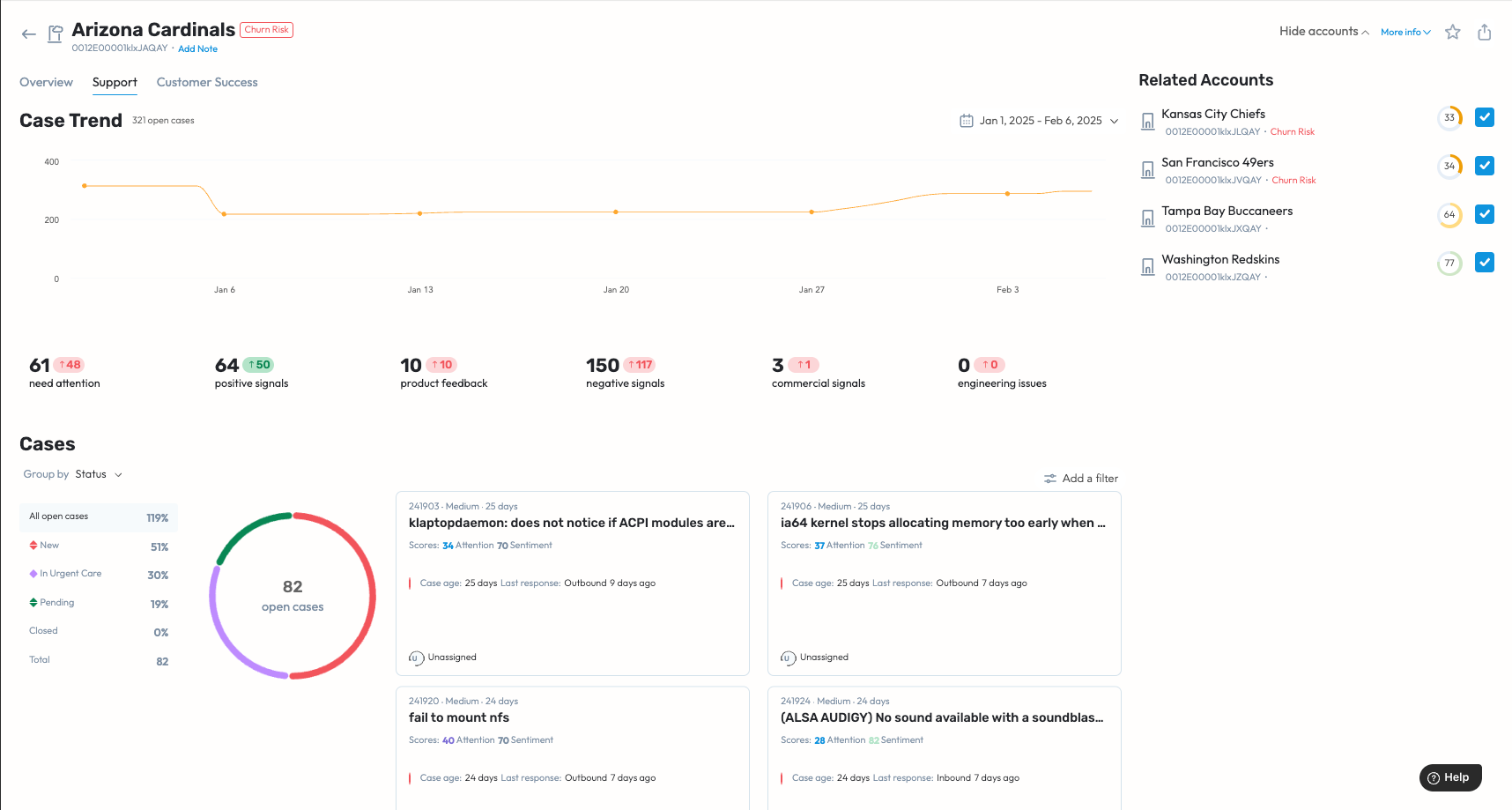Go back using the left arrow icon
Viewport: 1512px width, 810px height.
click(x=29, y=34)
